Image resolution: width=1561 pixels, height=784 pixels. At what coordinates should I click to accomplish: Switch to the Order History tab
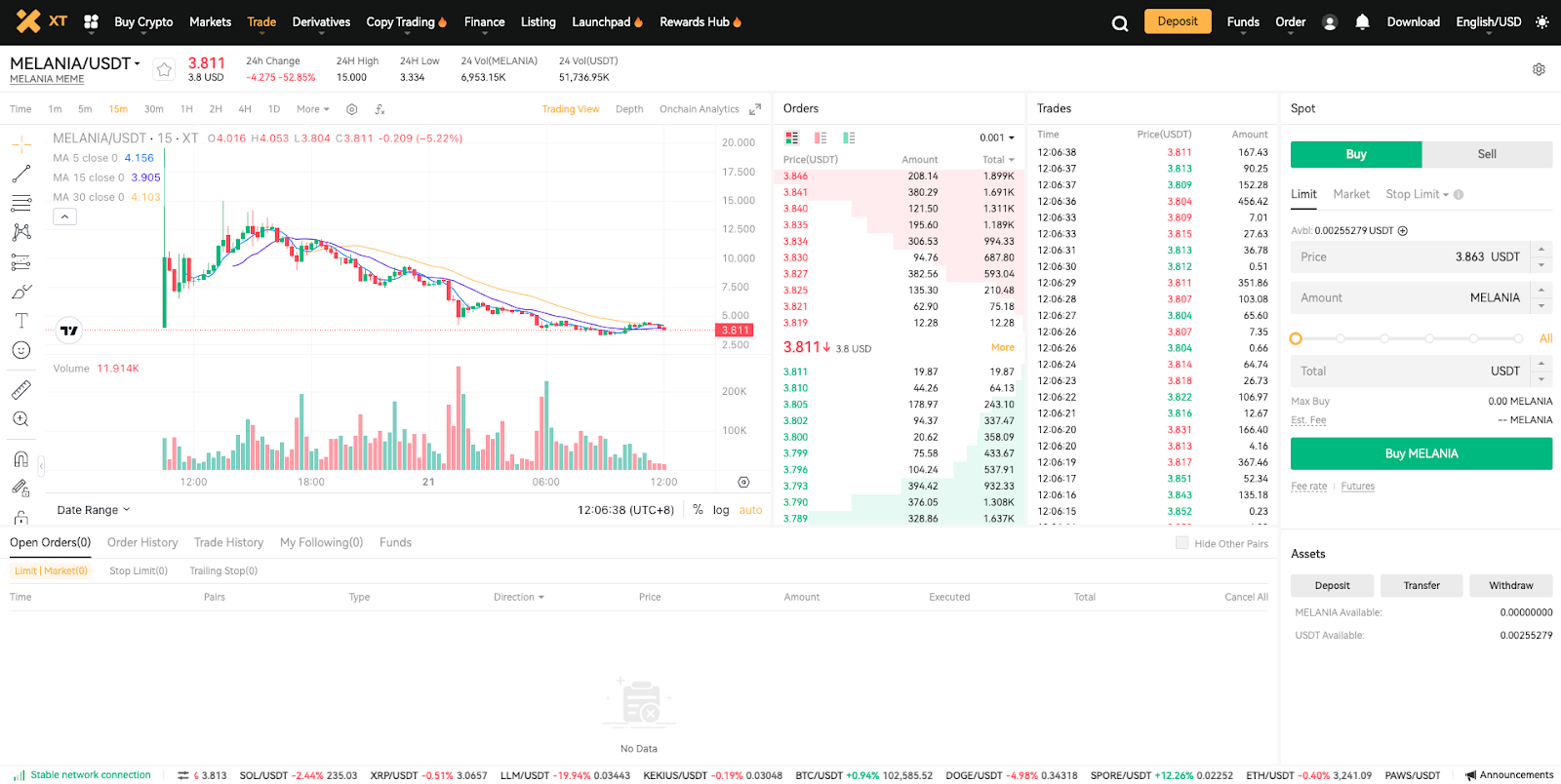pyautogui.click(x=142, y=543)
